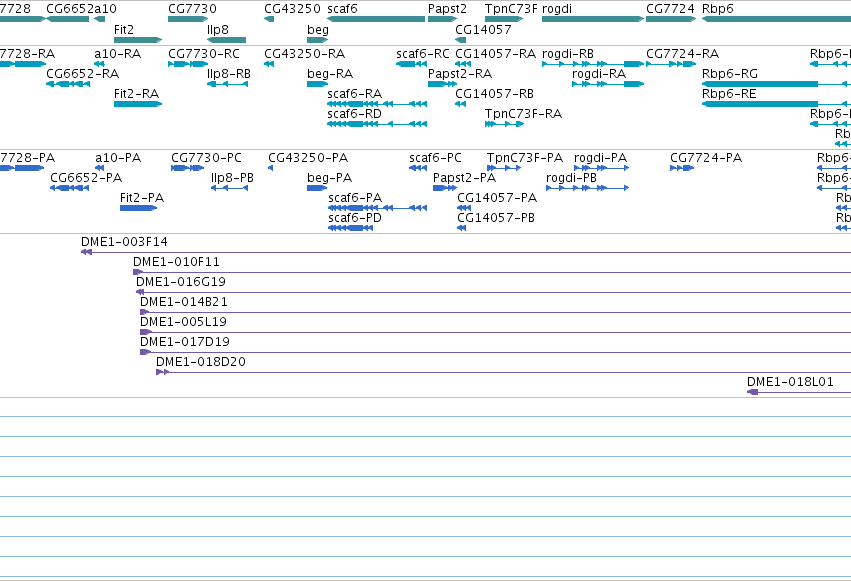Select the rogdi-RB transcript label
Image resolution: width=851 pixels, height=581 pixels.
pyautogui.click(x=568, y=54)
